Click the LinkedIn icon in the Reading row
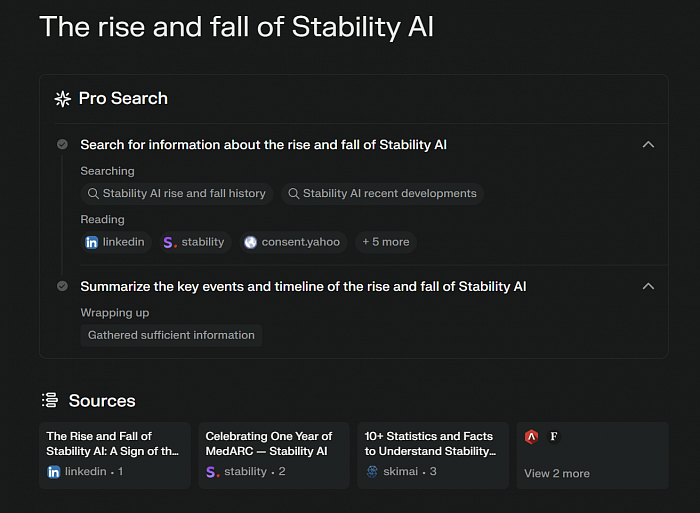Image resolution: width=700 pixels, height=513 pixels. tap(92, 242)
